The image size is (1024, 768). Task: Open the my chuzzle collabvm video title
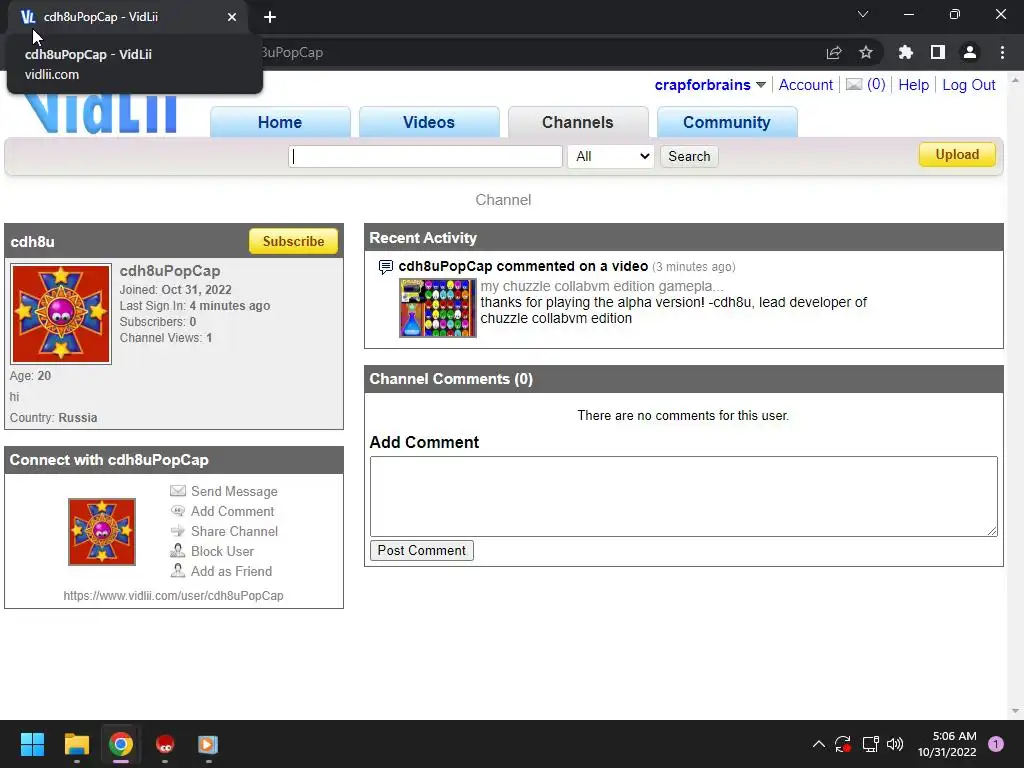601,286
